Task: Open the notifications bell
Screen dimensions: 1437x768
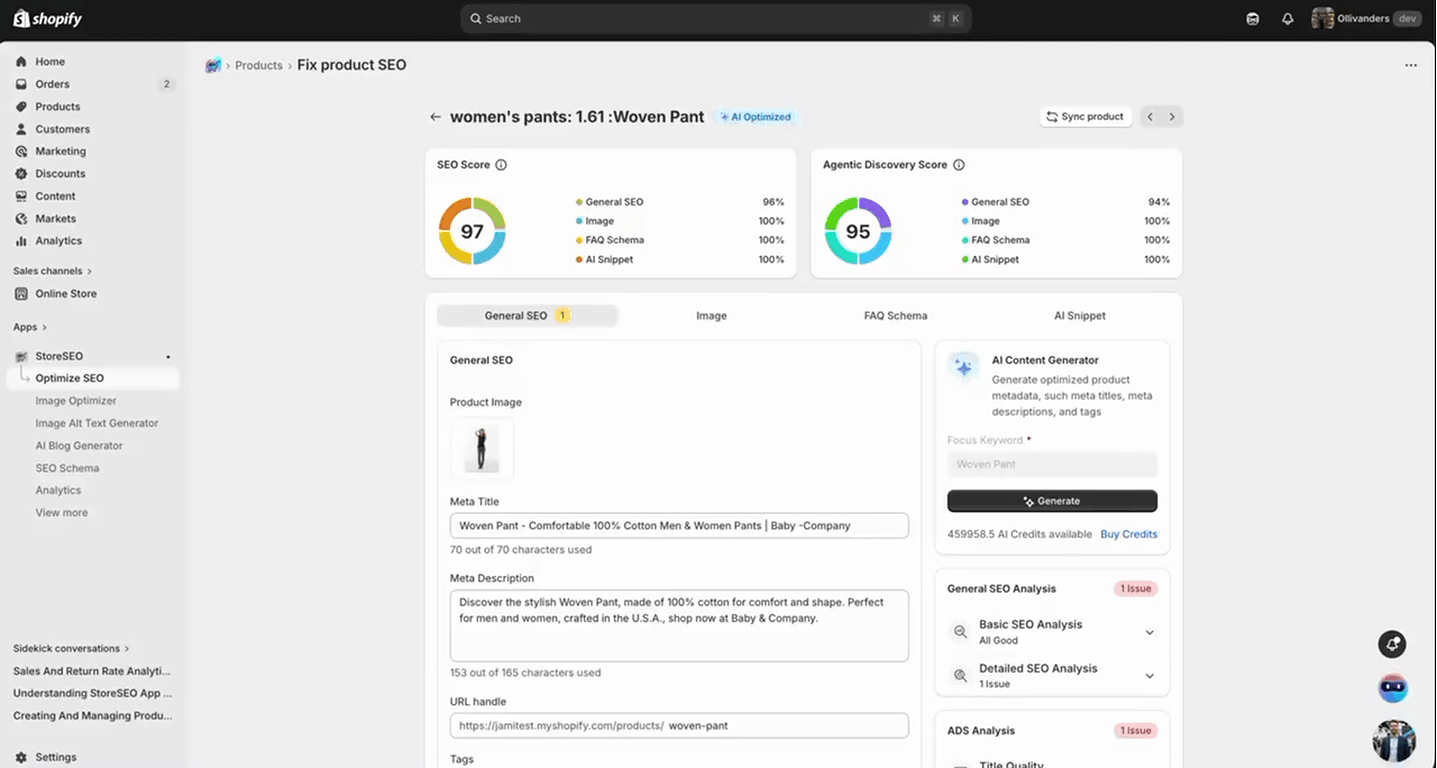Action: pyautogui.click(x=1288, y=18)
